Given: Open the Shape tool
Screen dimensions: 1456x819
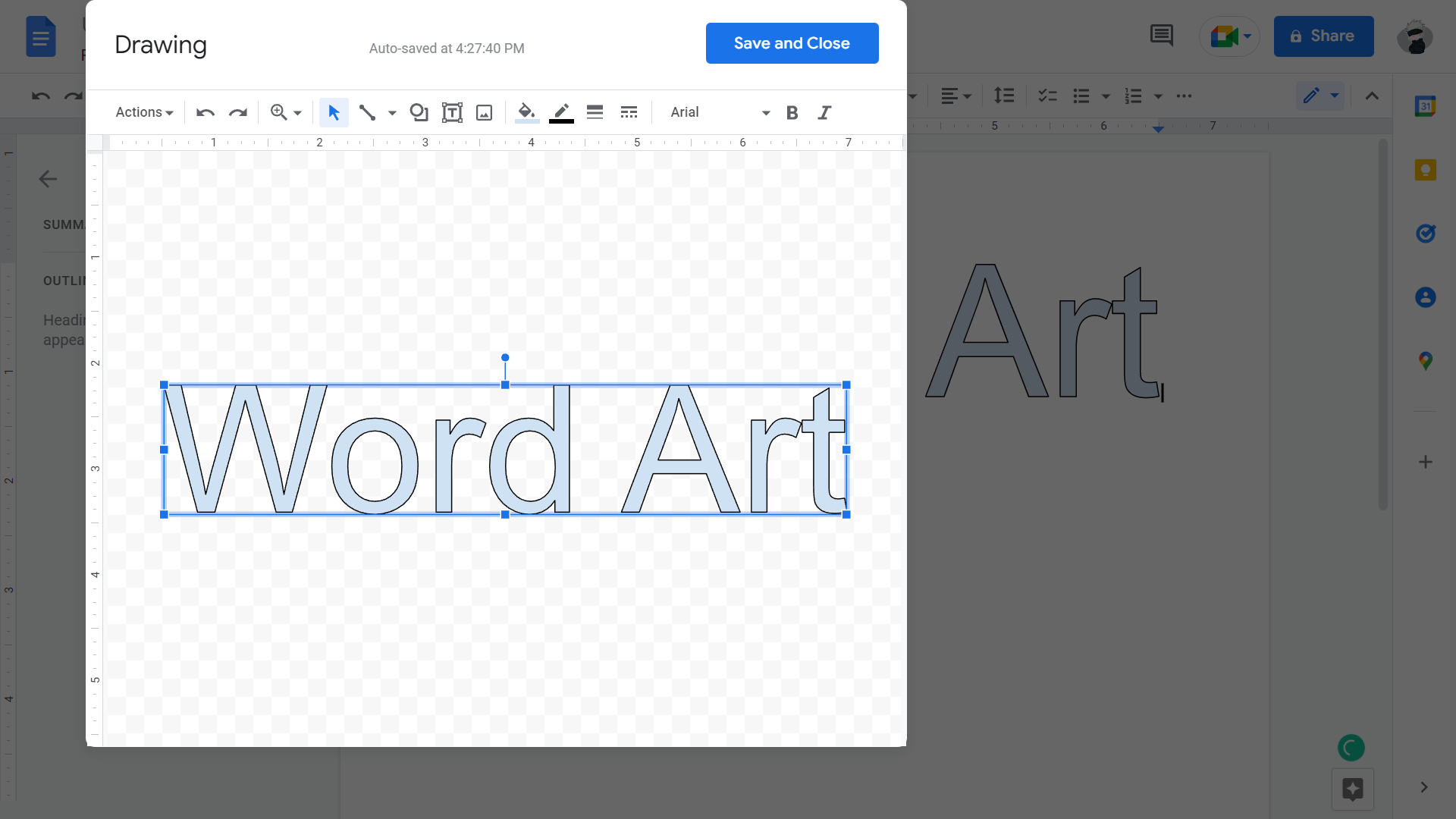Looking at the screenshot, I should (x=419, y=112).
